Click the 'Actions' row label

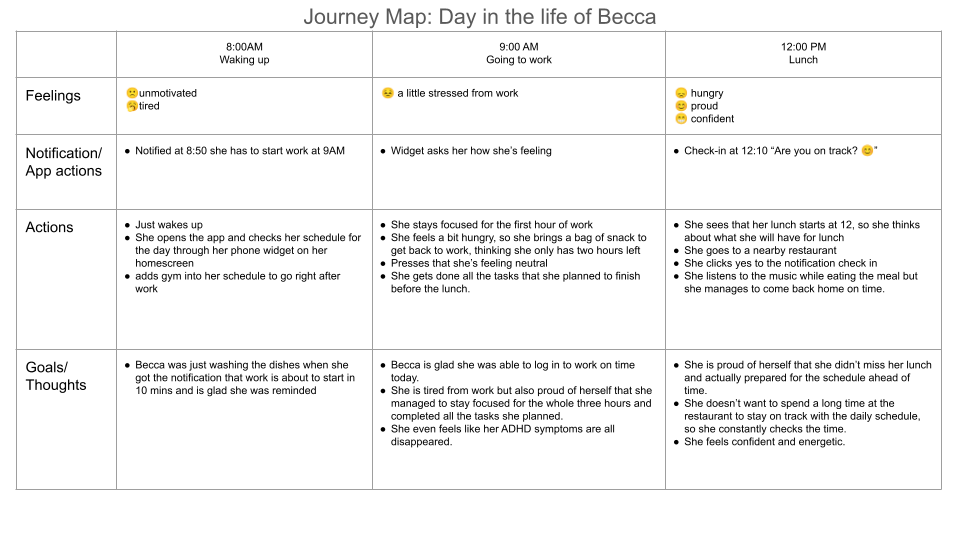tap(49, 227)
